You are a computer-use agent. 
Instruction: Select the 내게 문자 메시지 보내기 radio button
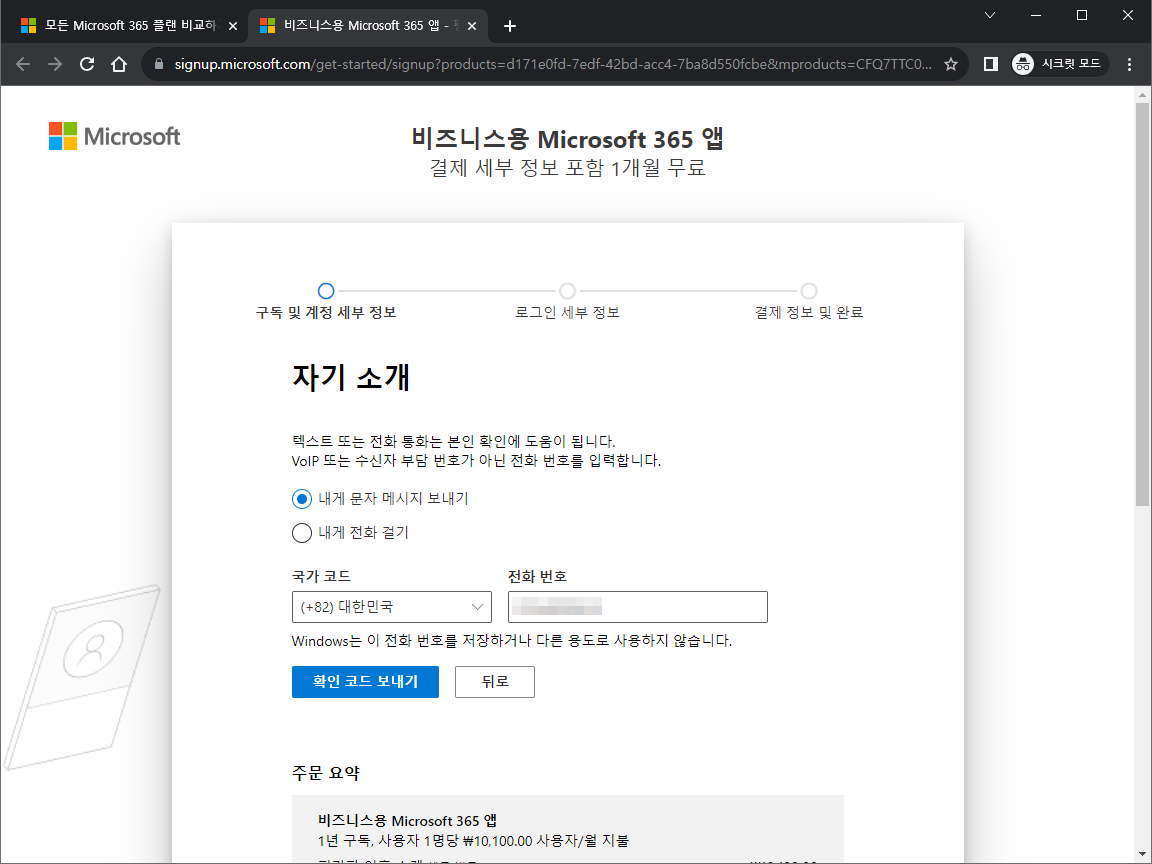(301, 499)
